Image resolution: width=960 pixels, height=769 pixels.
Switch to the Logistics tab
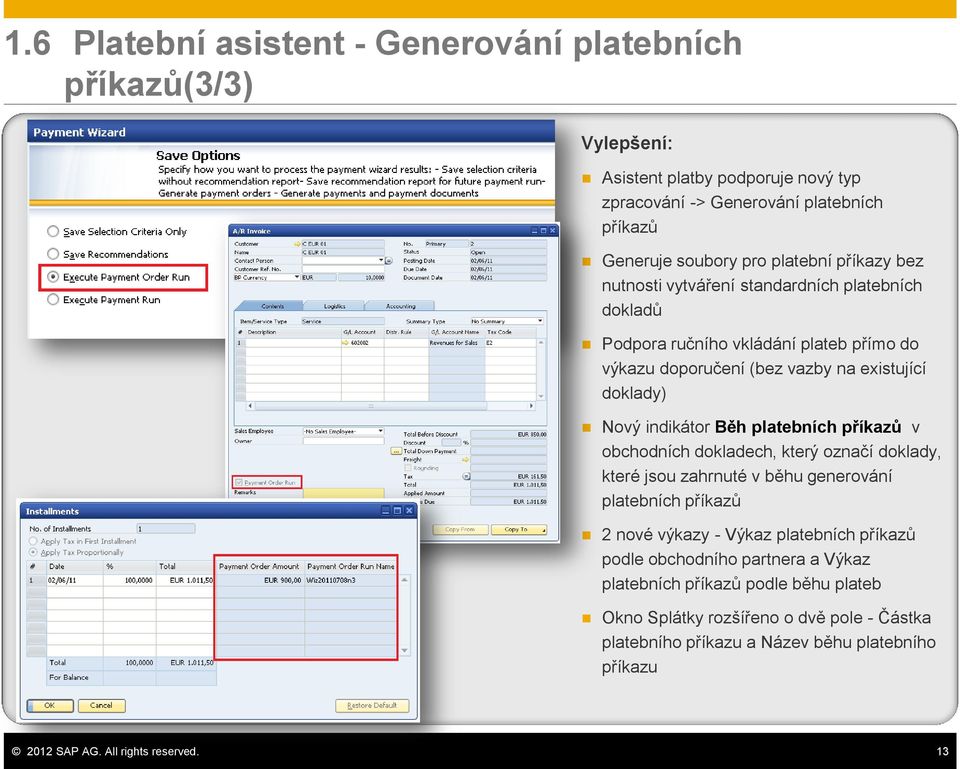coord(334,306)
